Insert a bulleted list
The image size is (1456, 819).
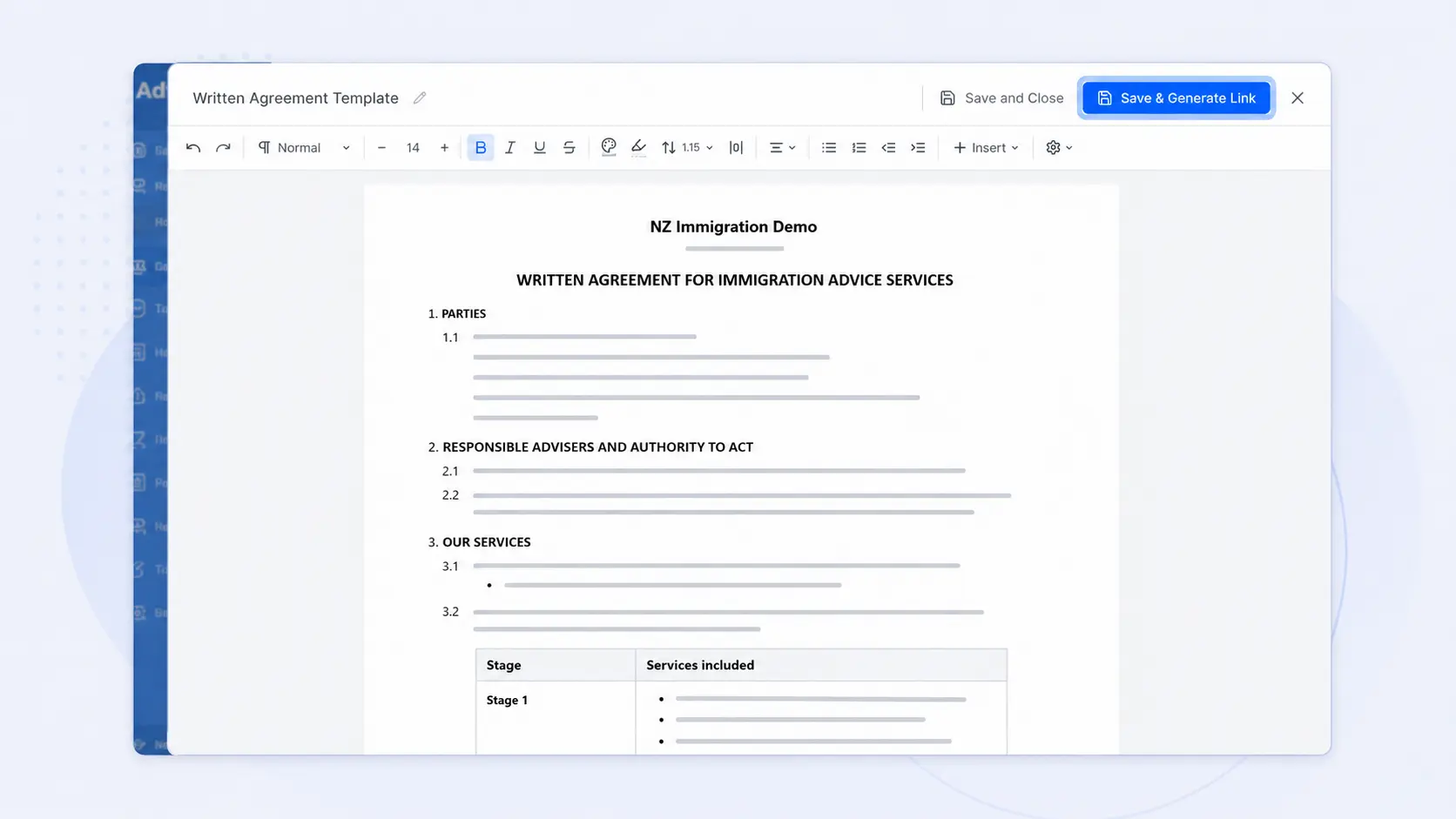(x=829, y=148)
